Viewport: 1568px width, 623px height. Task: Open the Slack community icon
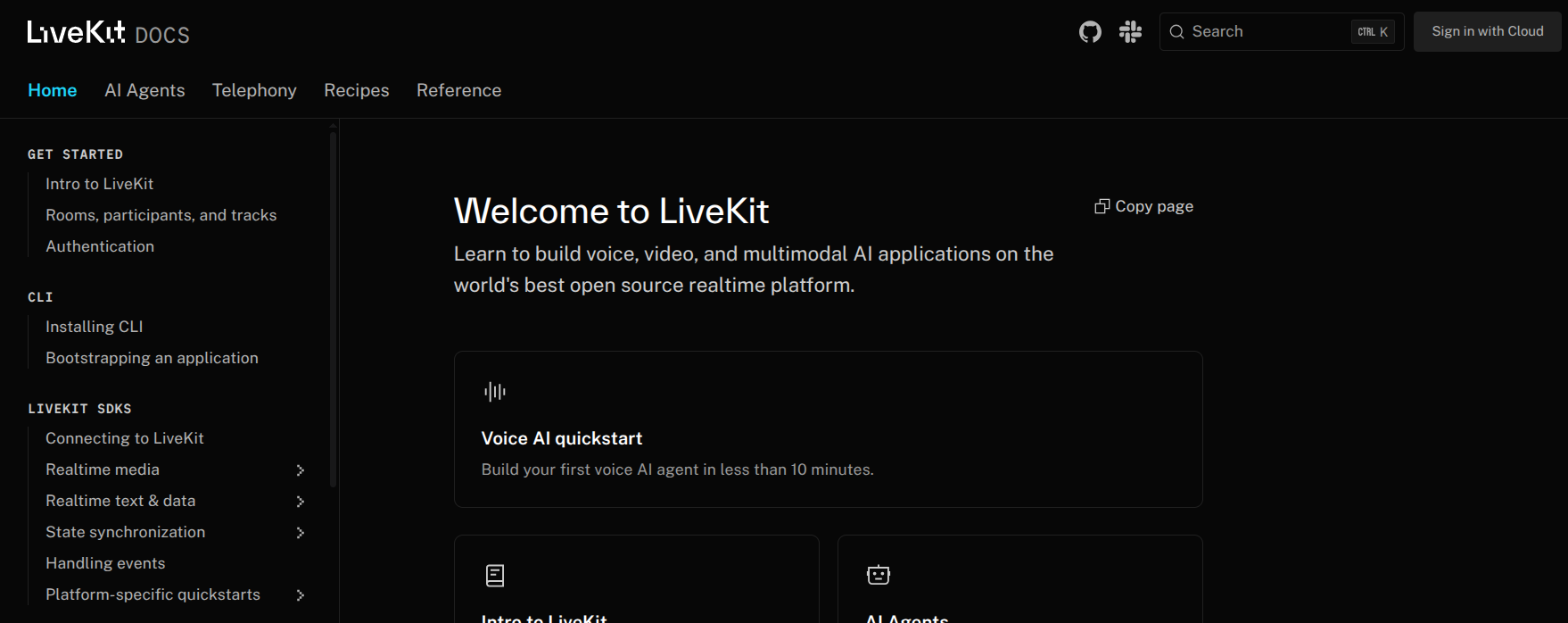tap(1131, 32)
